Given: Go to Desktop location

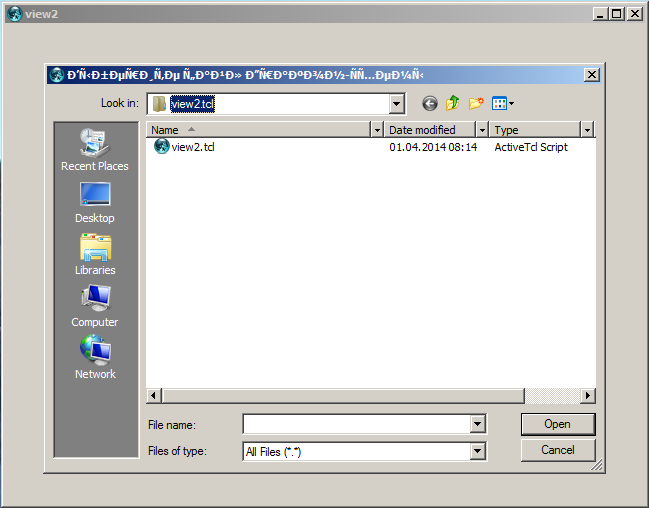Looking at the screenshot, I should pos(94,201).
